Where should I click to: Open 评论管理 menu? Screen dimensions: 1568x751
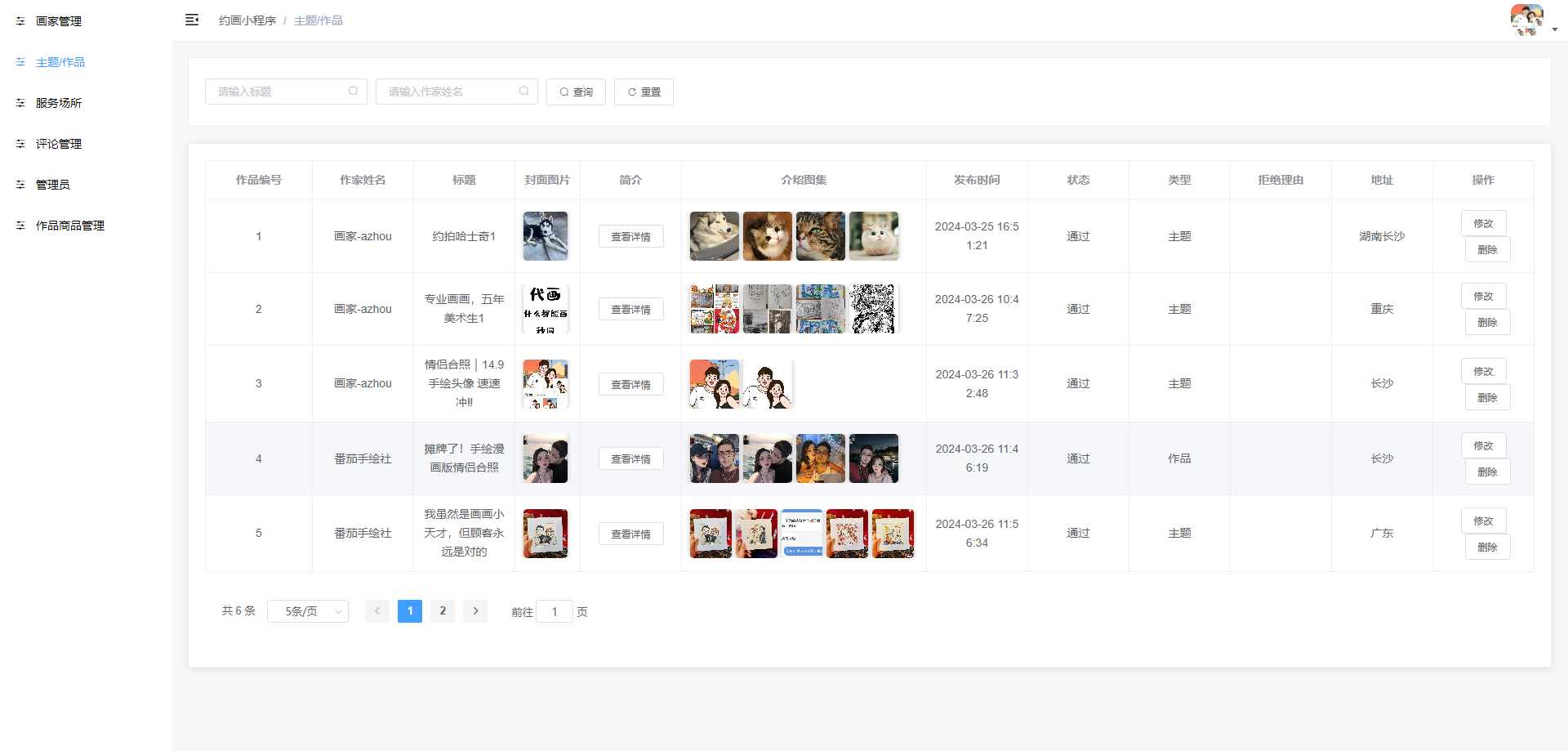pos(86,144)
